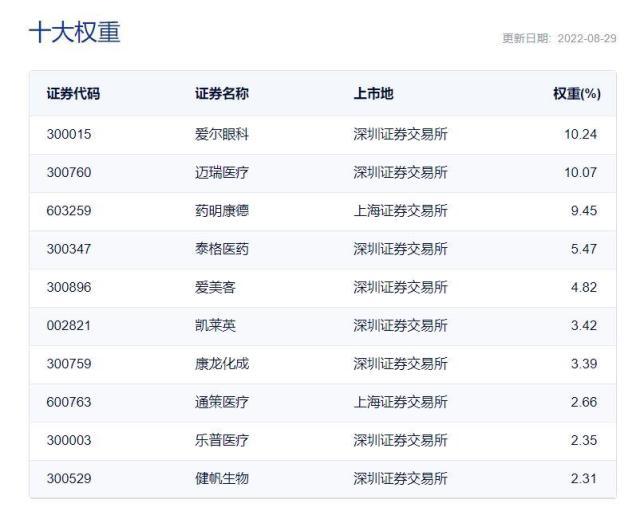Click the 上市地 column header
This screenshot has width=640, height=523.
[x=373, y=94]
